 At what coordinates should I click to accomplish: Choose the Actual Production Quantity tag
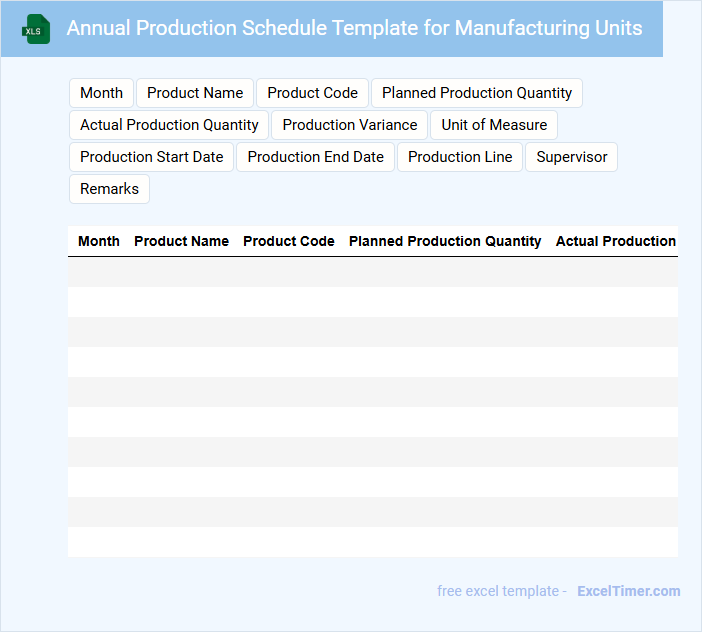169,125
